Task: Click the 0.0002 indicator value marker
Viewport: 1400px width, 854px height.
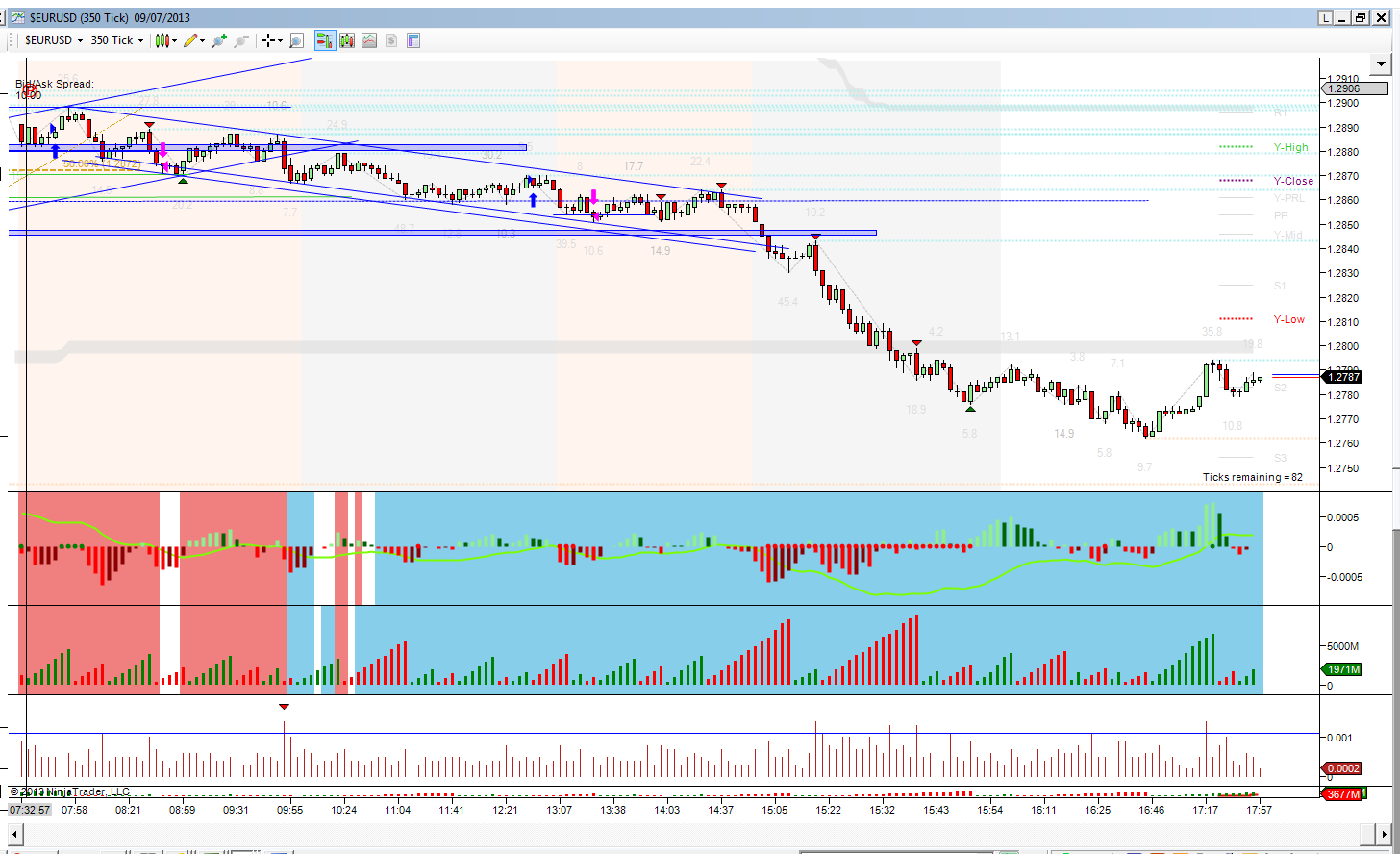Action: [x=1342, y=768]
